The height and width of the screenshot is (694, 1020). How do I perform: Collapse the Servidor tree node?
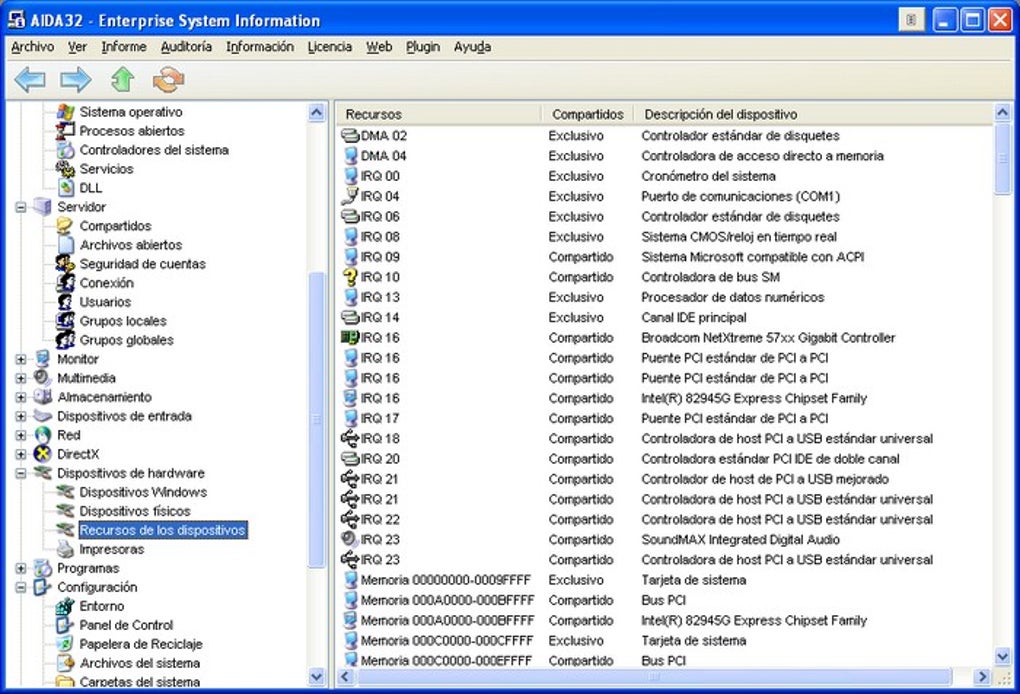pos(21,207)
